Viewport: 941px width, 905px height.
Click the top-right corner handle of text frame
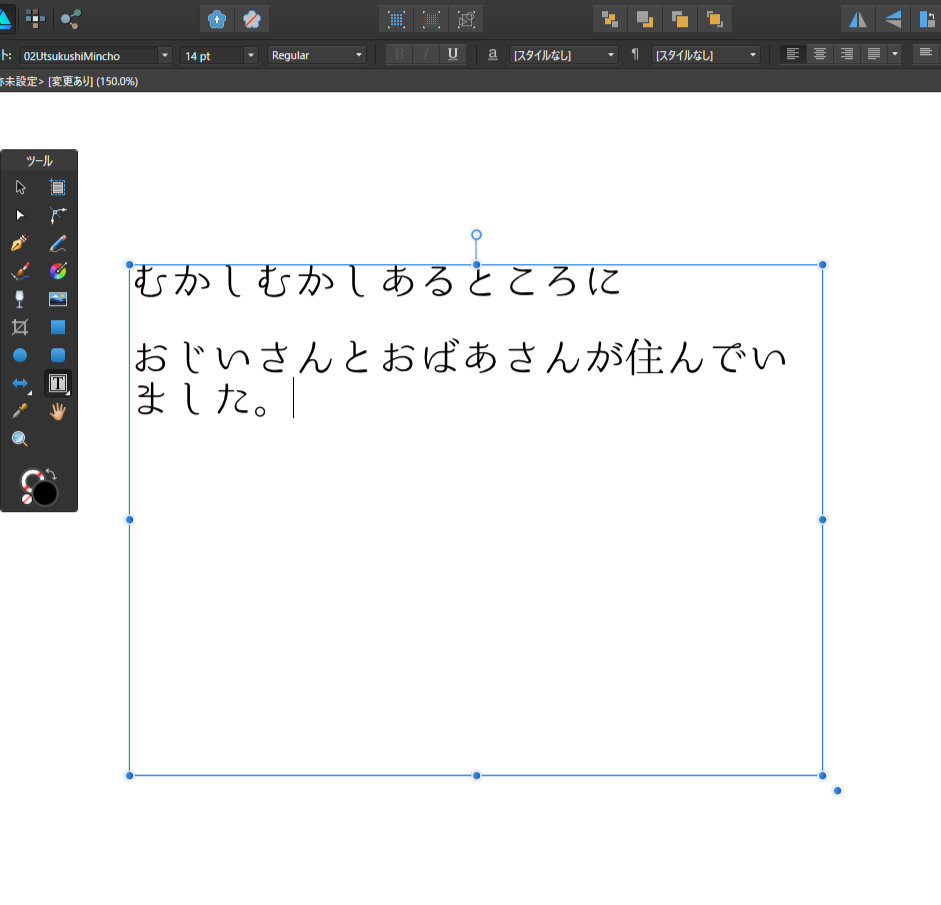point(822,265)
